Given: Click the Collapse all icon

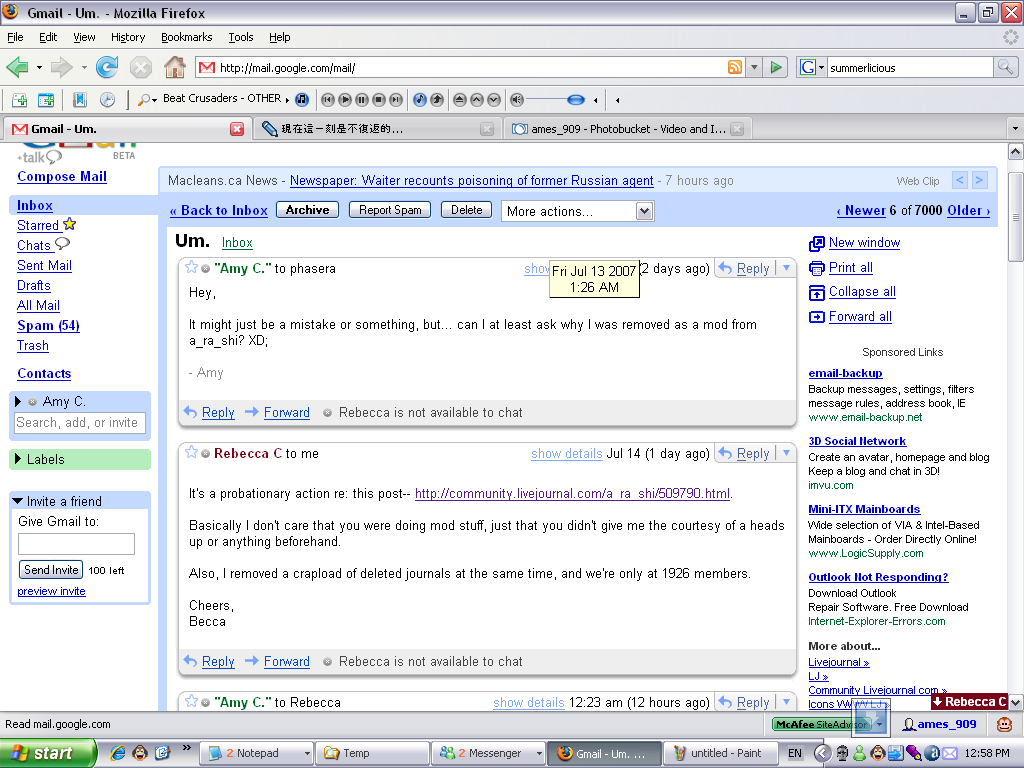Looking at the screenshot, I should point(816,293).
